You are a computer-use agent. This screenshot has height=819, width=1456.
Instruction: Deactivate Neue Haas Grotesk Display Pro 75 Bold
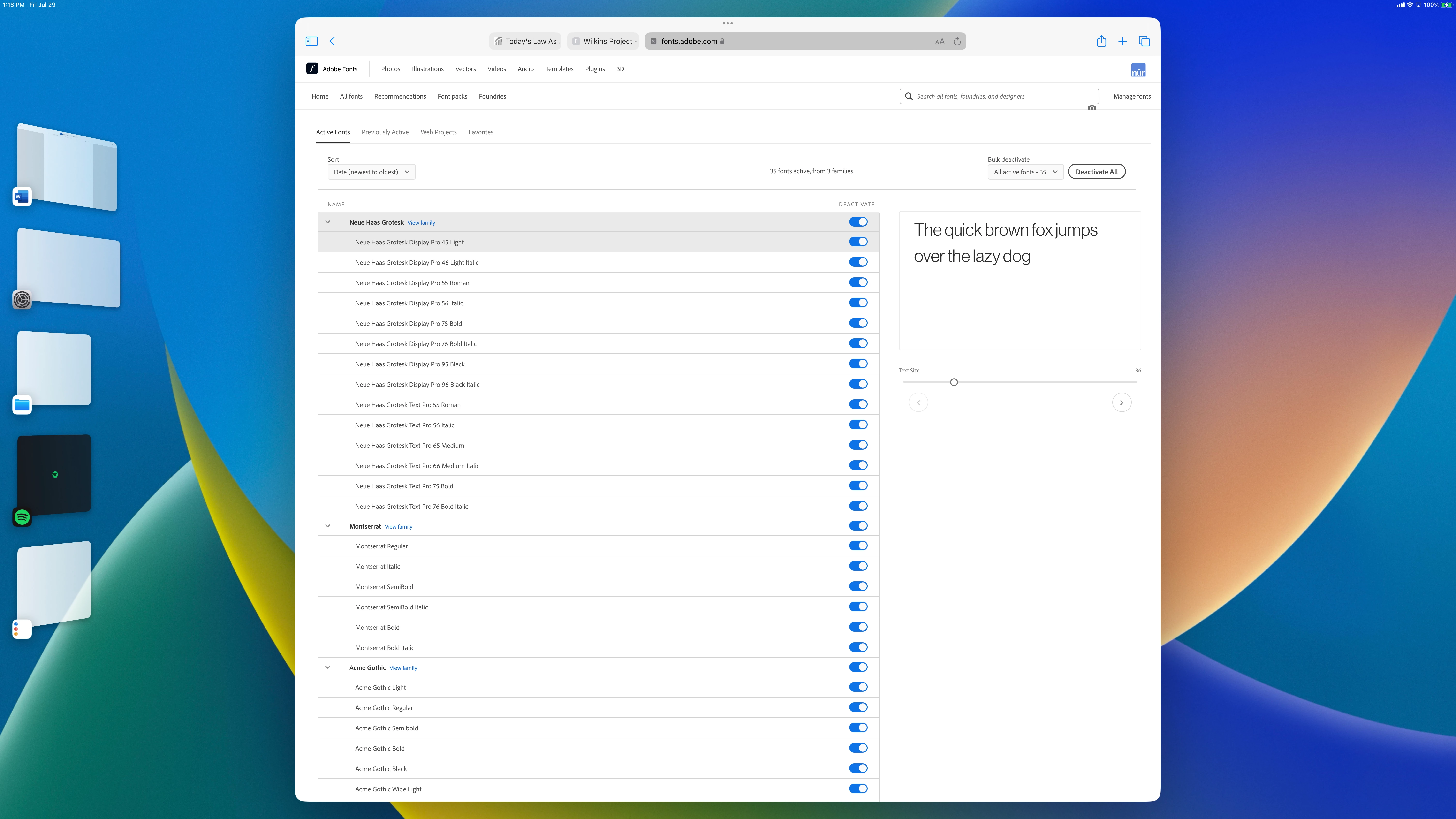point(858,323)
